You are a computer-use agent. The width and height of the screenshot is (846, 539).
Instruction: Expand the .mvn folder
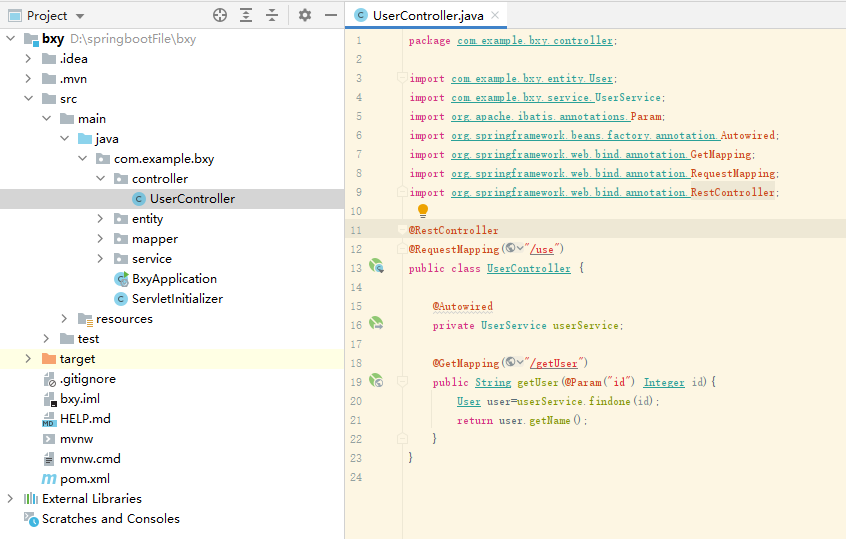coord(28,78)
